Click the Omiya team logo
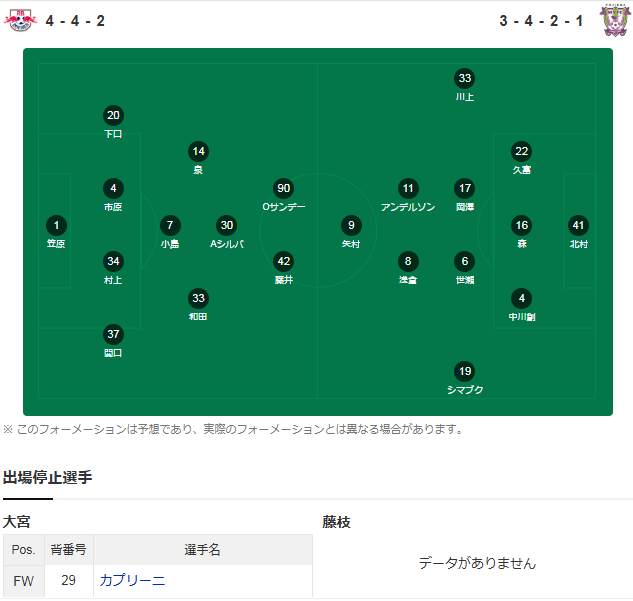The image size is (633, 601). coord(20,20)
